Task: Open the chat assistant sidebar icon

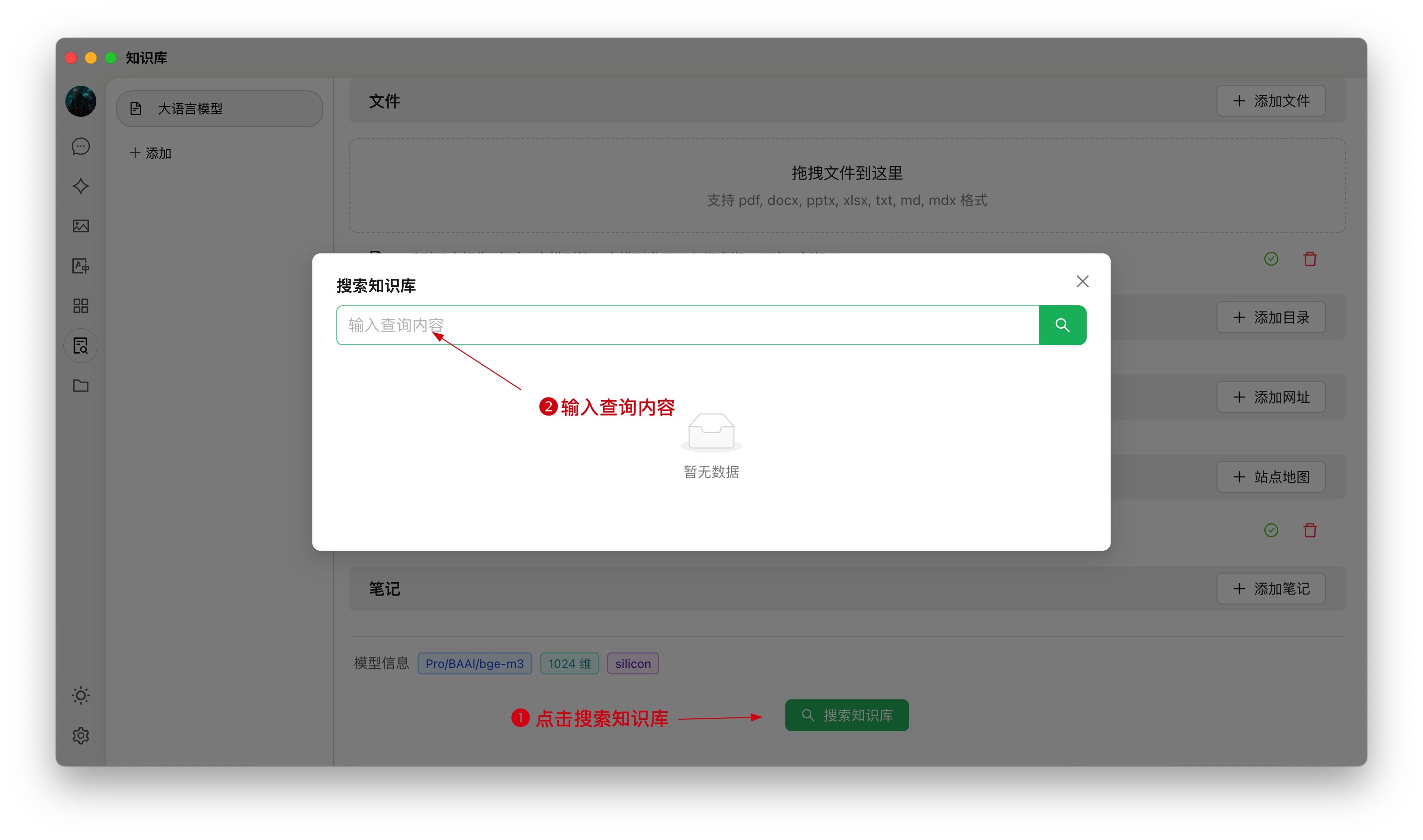Action: 81,147
